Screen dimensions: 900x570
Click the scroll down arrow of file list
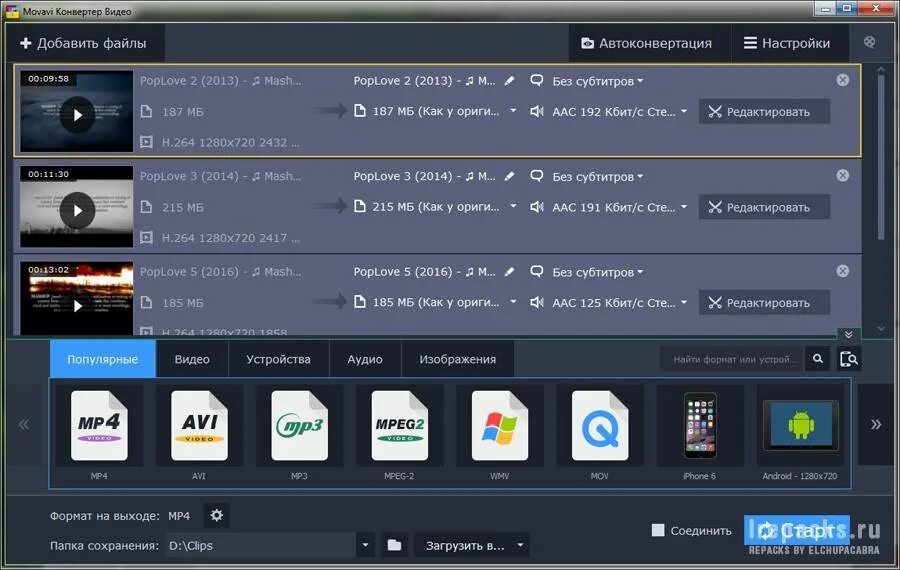881,329
